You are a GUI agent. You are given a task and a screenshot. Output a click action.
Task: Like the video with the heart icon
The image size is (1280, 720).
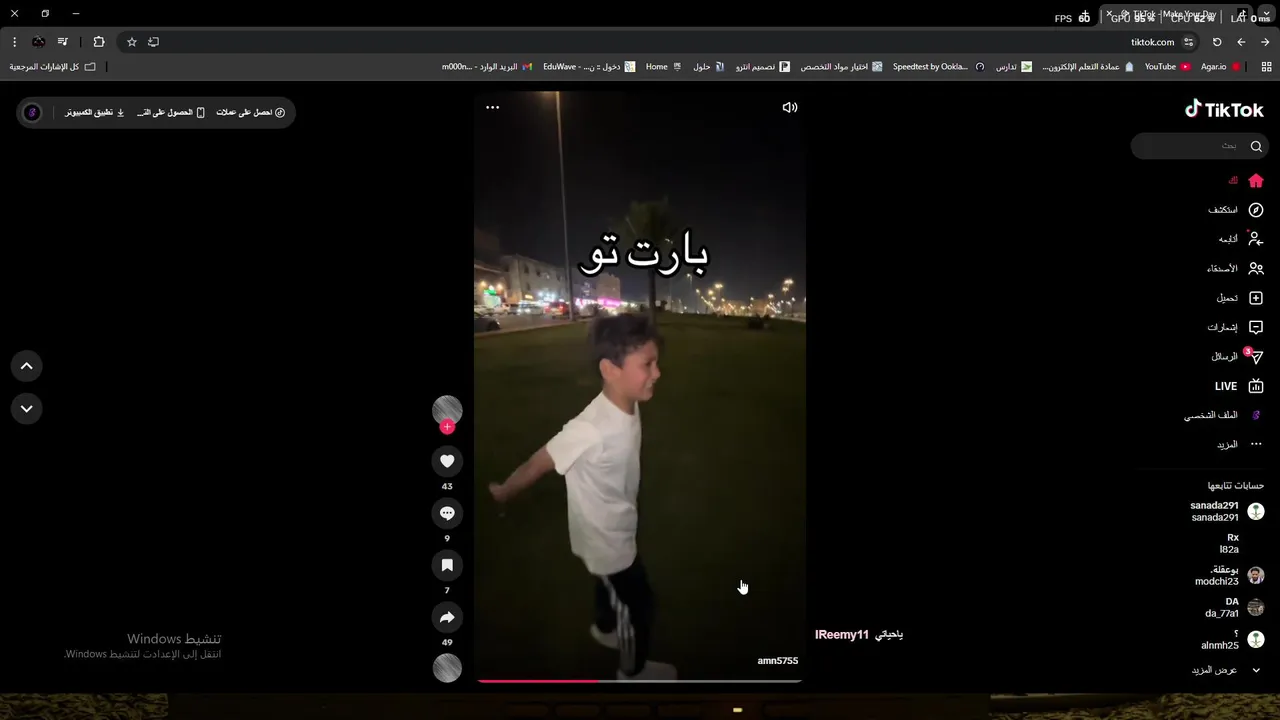click(447, 461)
